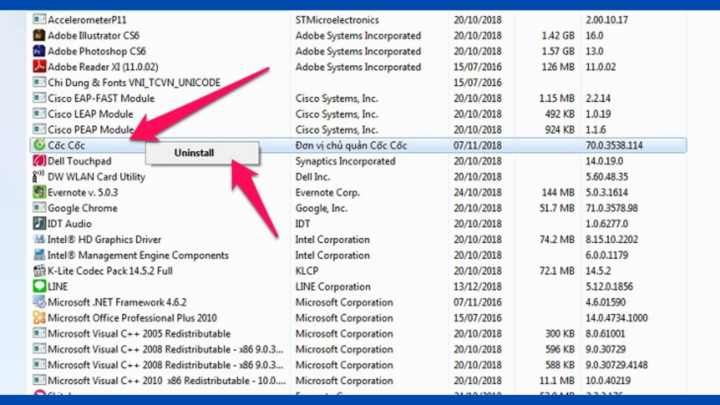Click publisher Google, Inc.
Viewport: 720px width, 405px height.
(x=321, y=208)
